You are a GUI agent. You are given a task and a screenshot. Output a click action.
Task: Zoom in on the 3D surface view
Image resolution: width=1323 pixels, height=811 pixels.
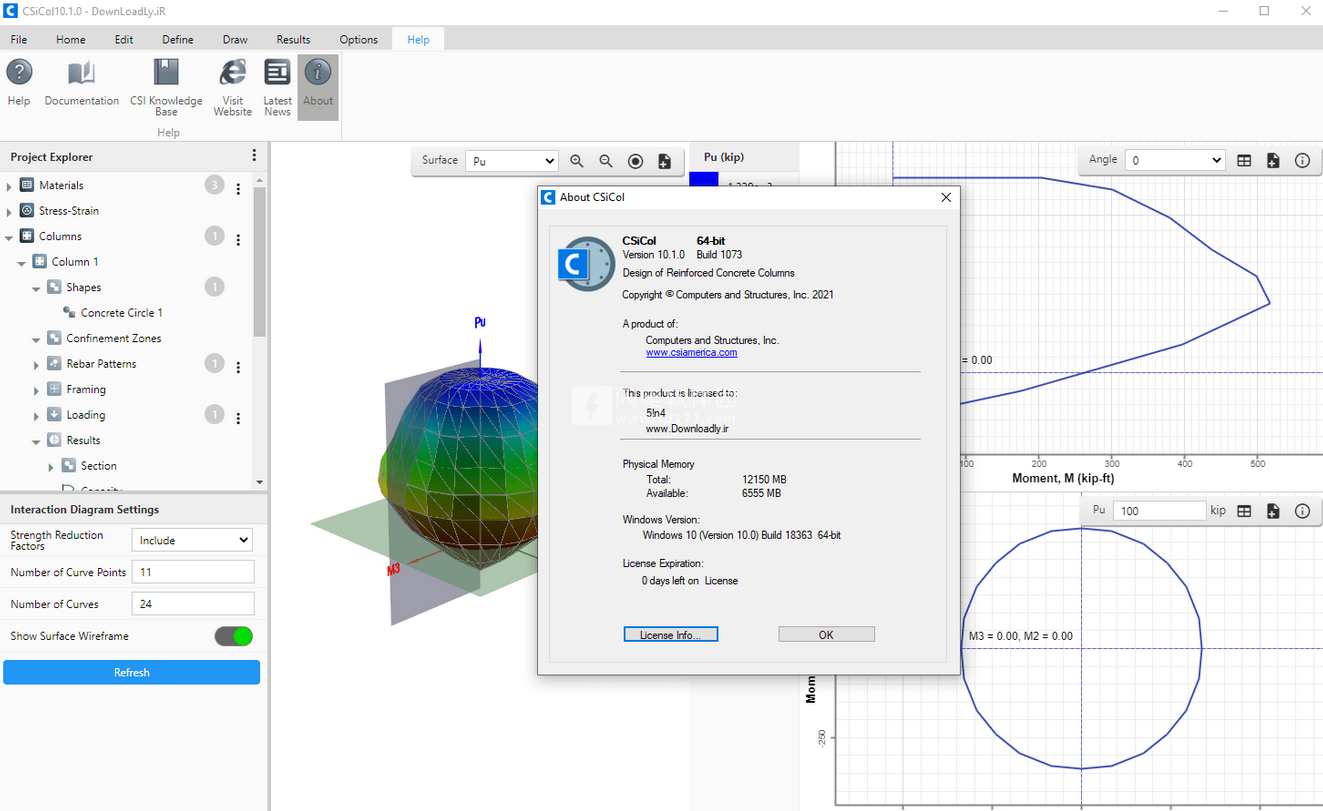pos(577,161)
